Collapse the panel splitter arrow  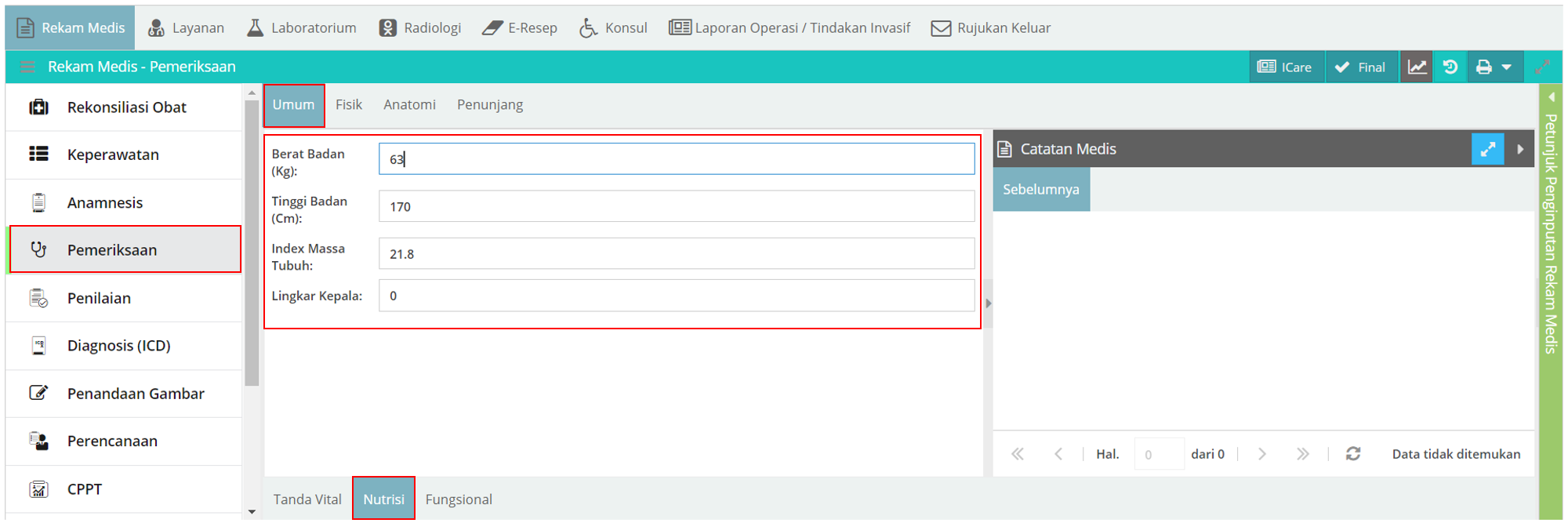(x=988, y=303)
